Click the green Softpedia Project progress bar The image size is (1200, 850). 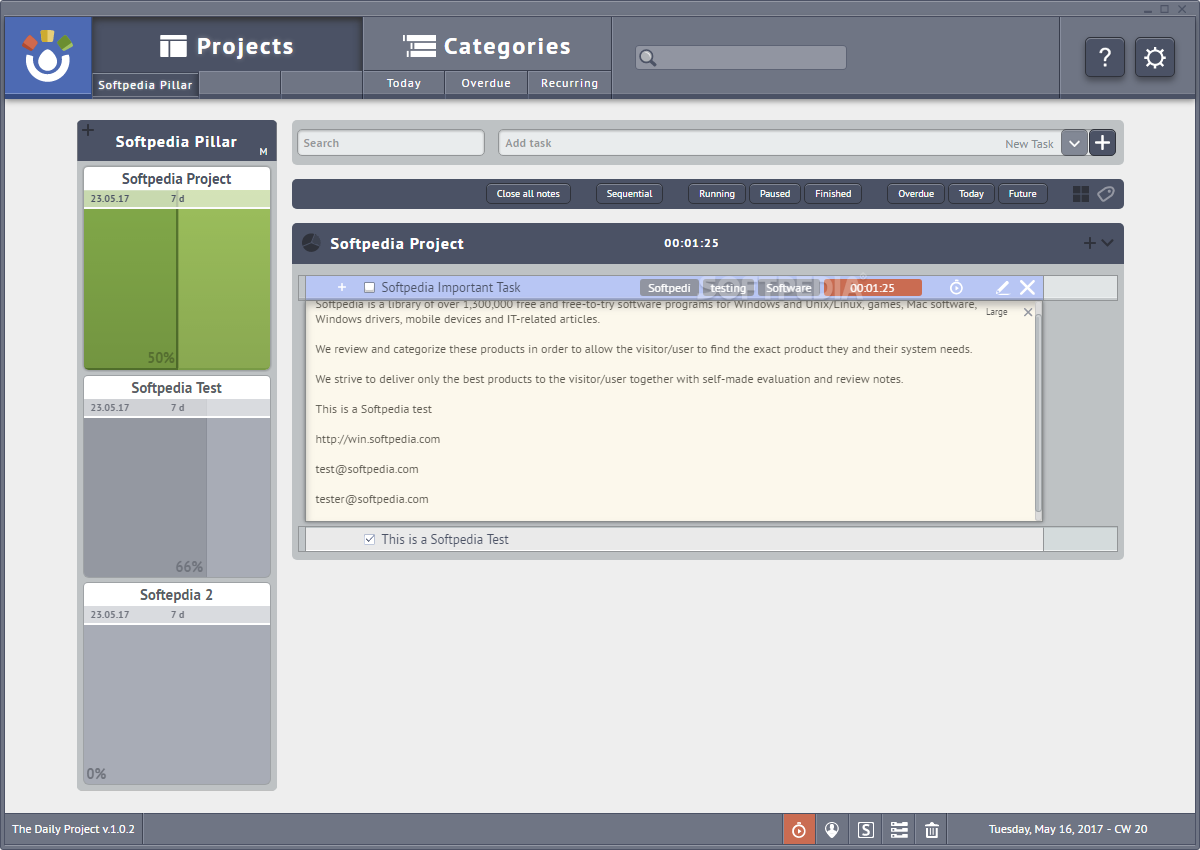pos(177,288)
